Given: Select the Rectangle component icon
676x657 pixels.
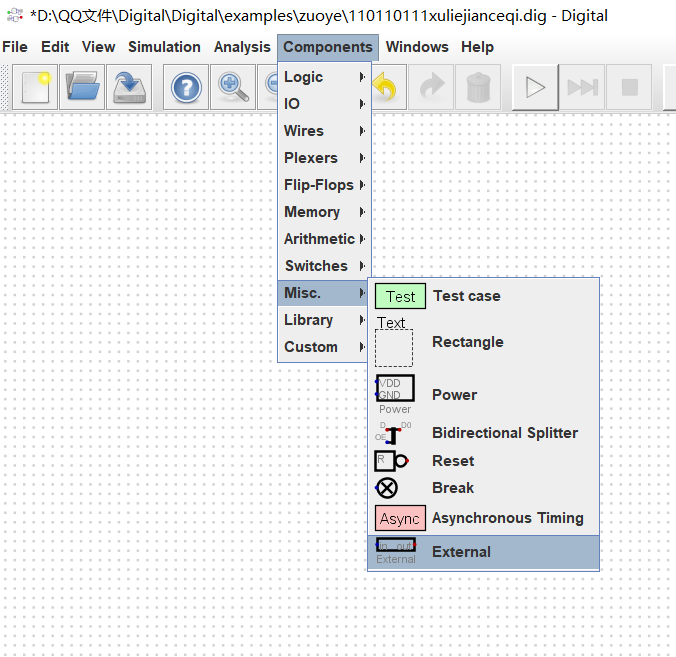Looking at the screenshot, I should (x=394, y=341).
